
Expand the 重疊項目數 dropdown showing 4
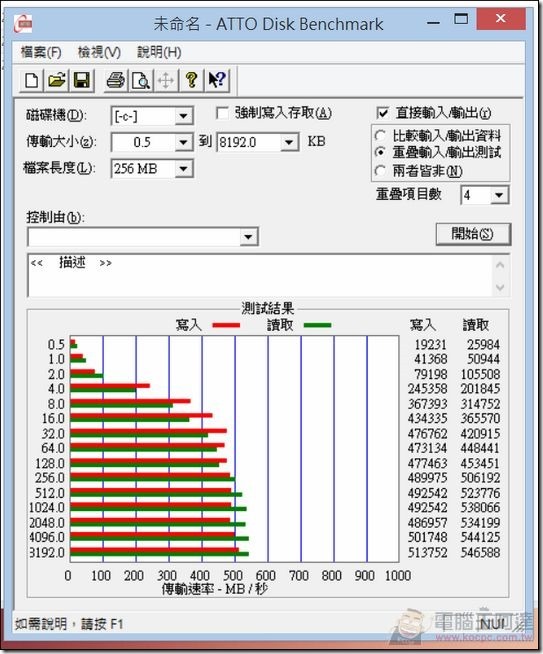pos(499,195)
